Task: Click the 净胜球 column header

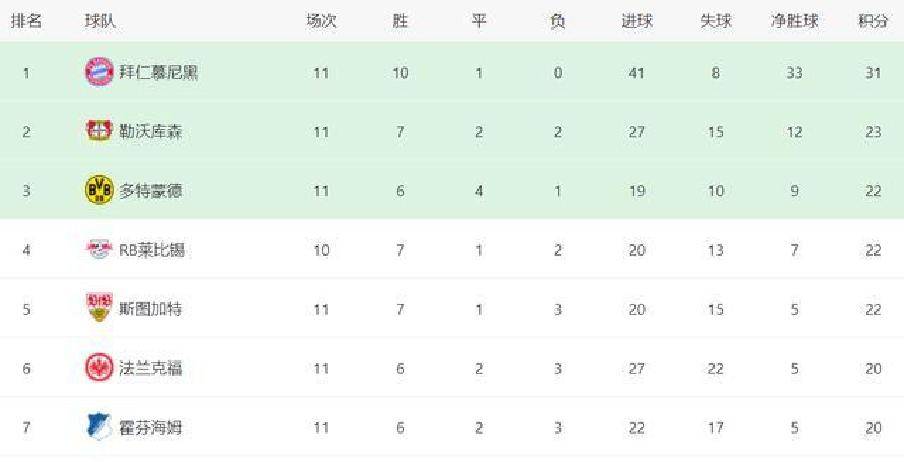Action: (x=794, y=21)
